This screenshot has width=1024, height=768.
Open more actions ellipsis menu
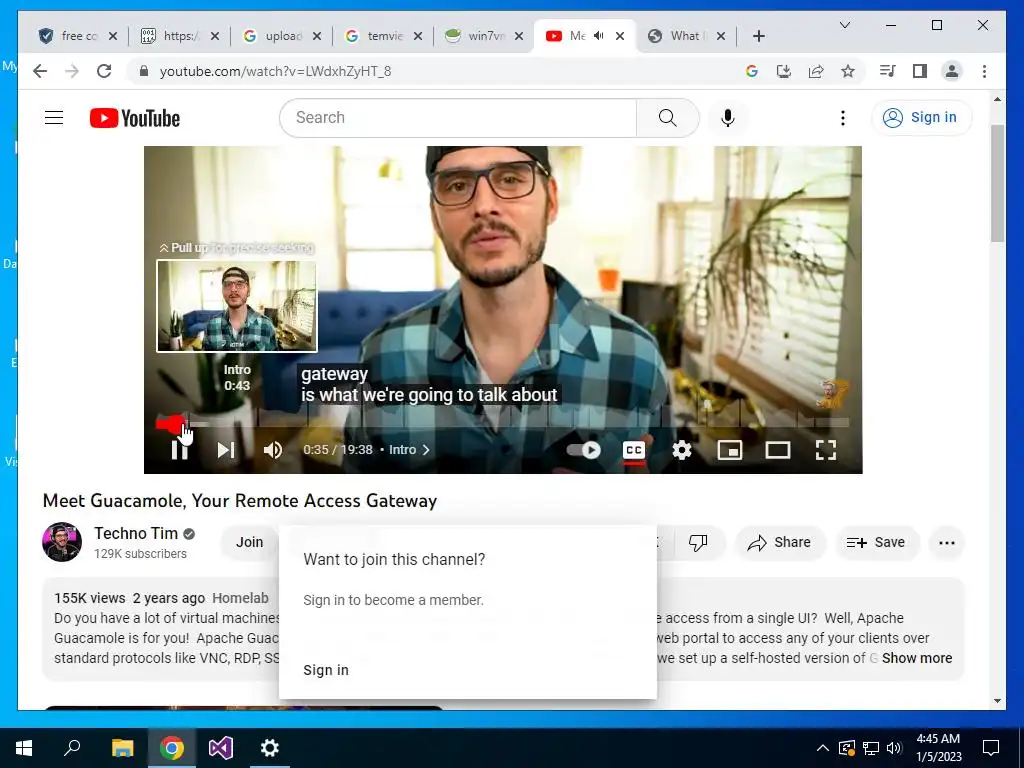(947, 543)
